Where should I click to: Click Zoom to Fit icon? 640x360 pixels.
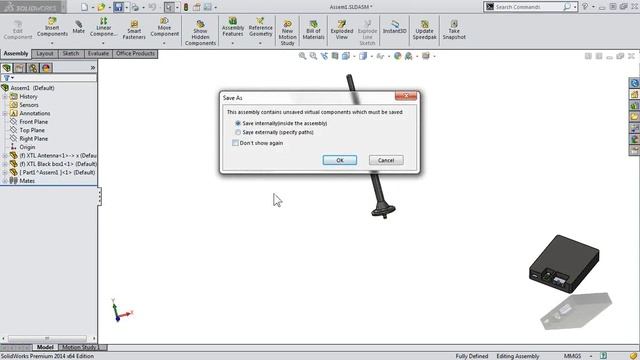pos(302,56)
